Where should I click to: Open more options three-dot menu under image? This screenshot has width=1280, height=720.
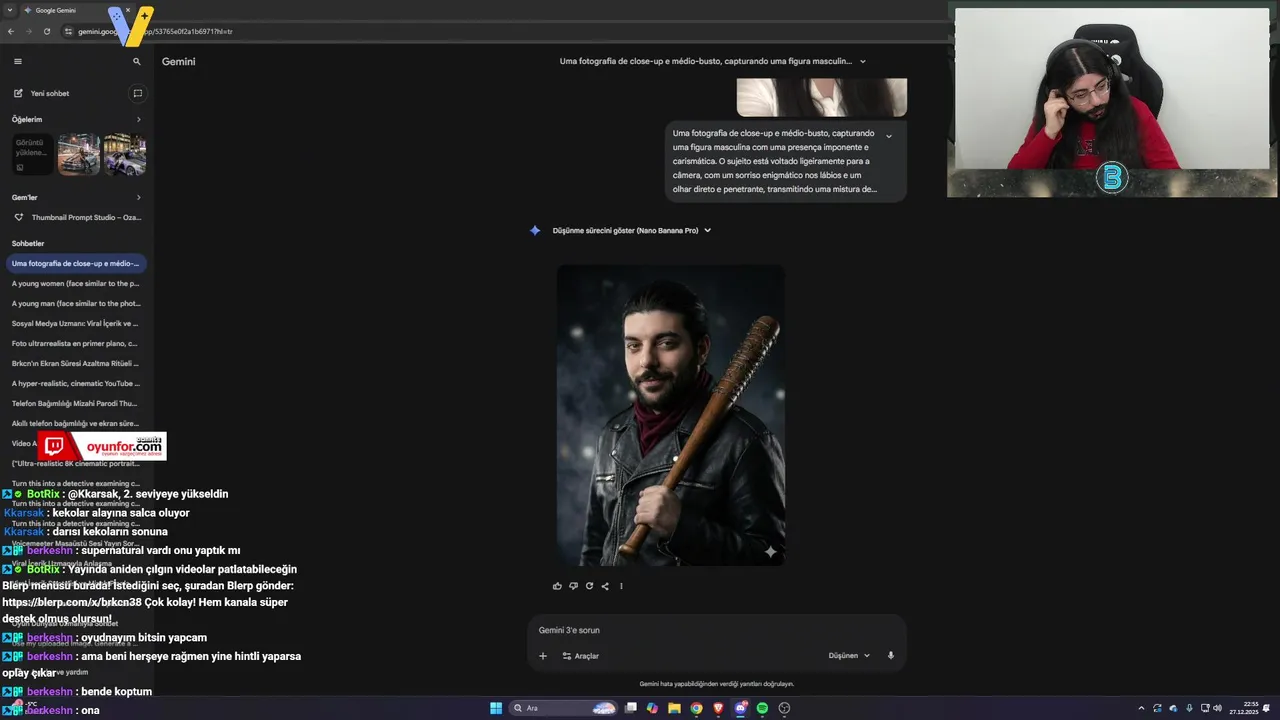[621, 586]
